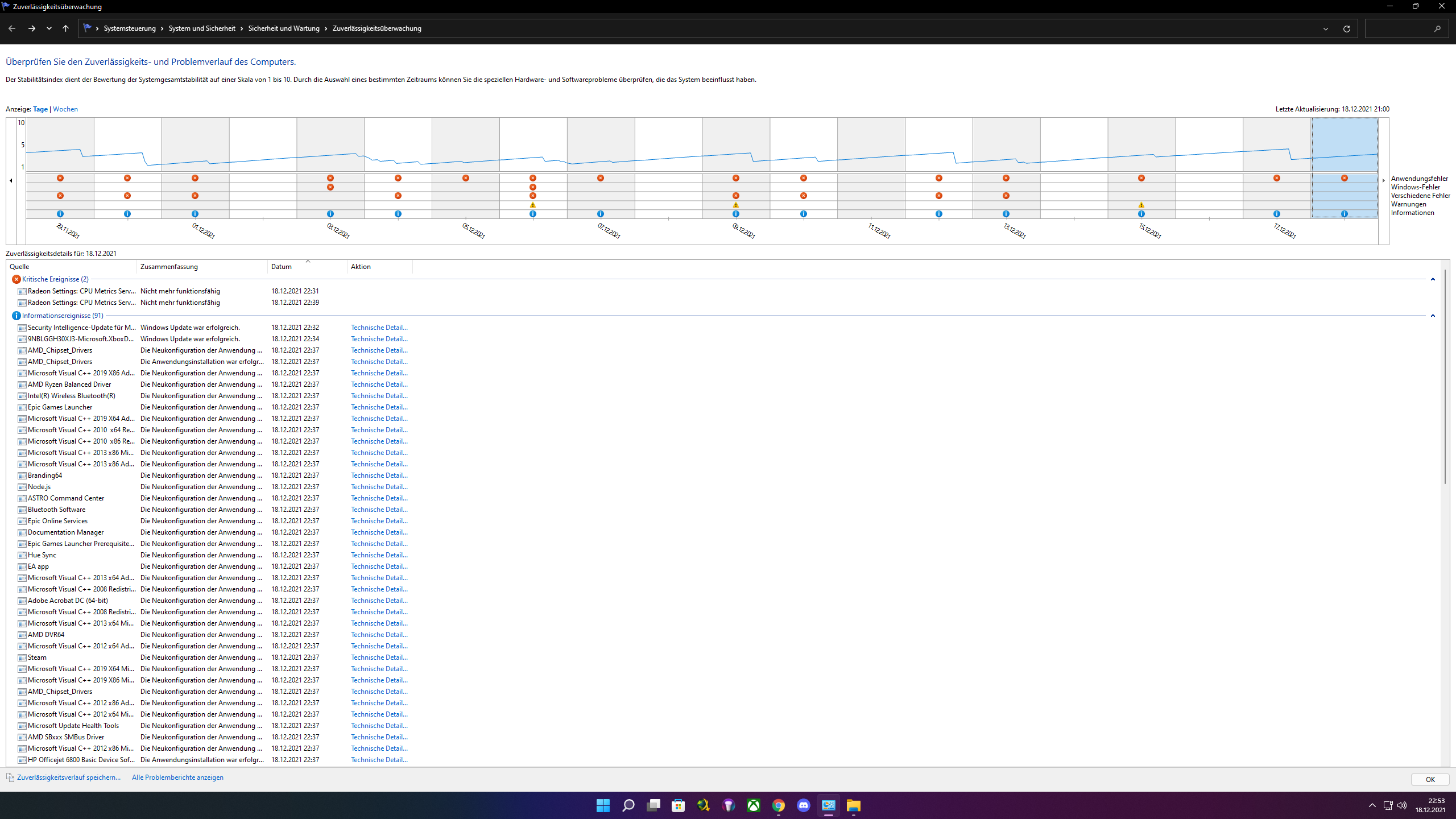Image resolution: width=1456 pixels, height=819 pixels.
Task: Refresh the address bar view
Action: tap(1346, 28)
